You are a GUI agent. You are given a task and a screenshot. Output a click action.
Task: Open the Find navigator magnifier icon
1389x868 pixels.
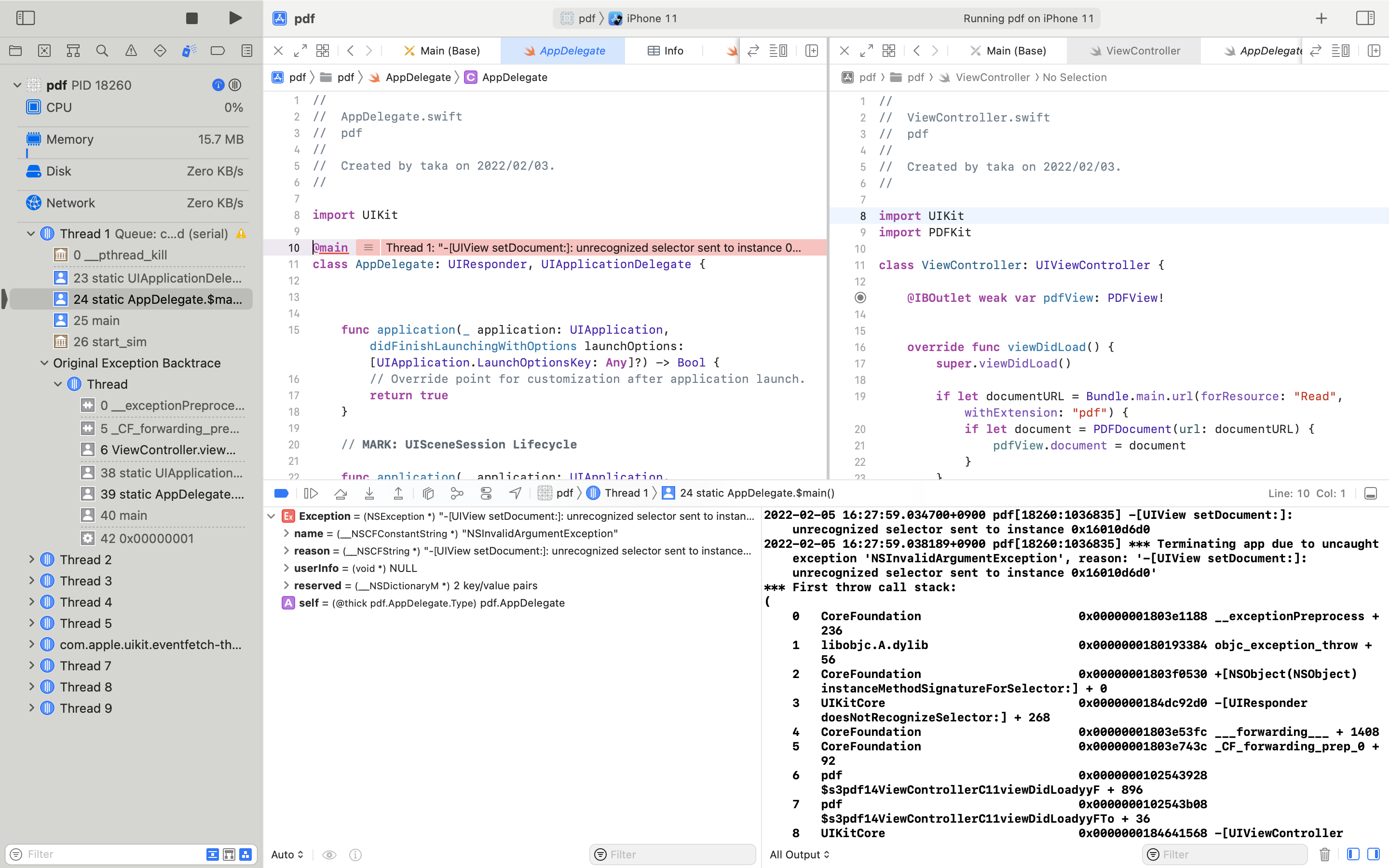click(x=102, y=51)
